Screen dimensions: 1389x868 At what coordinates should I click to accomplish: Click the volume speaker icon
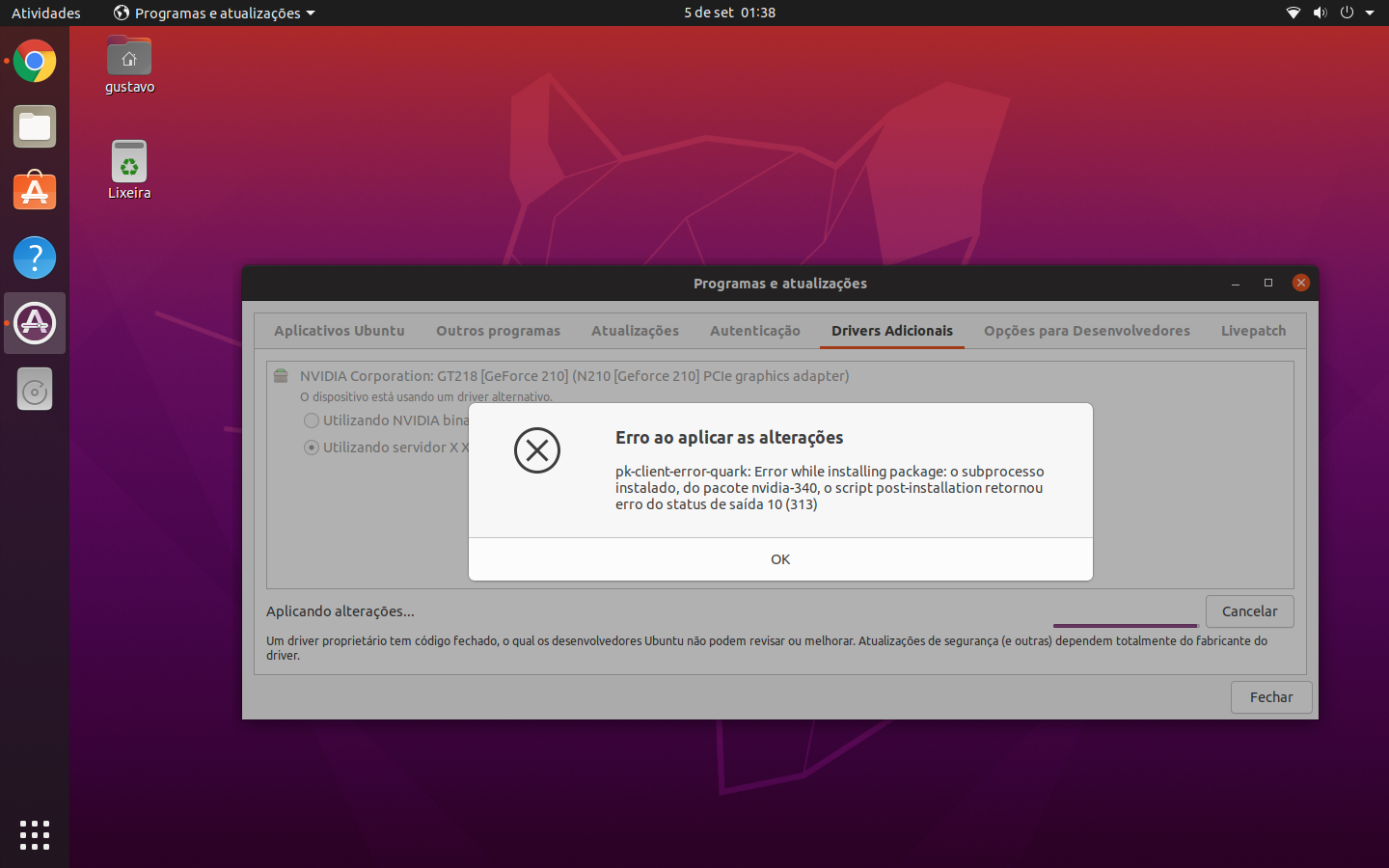coord(1320,13)
